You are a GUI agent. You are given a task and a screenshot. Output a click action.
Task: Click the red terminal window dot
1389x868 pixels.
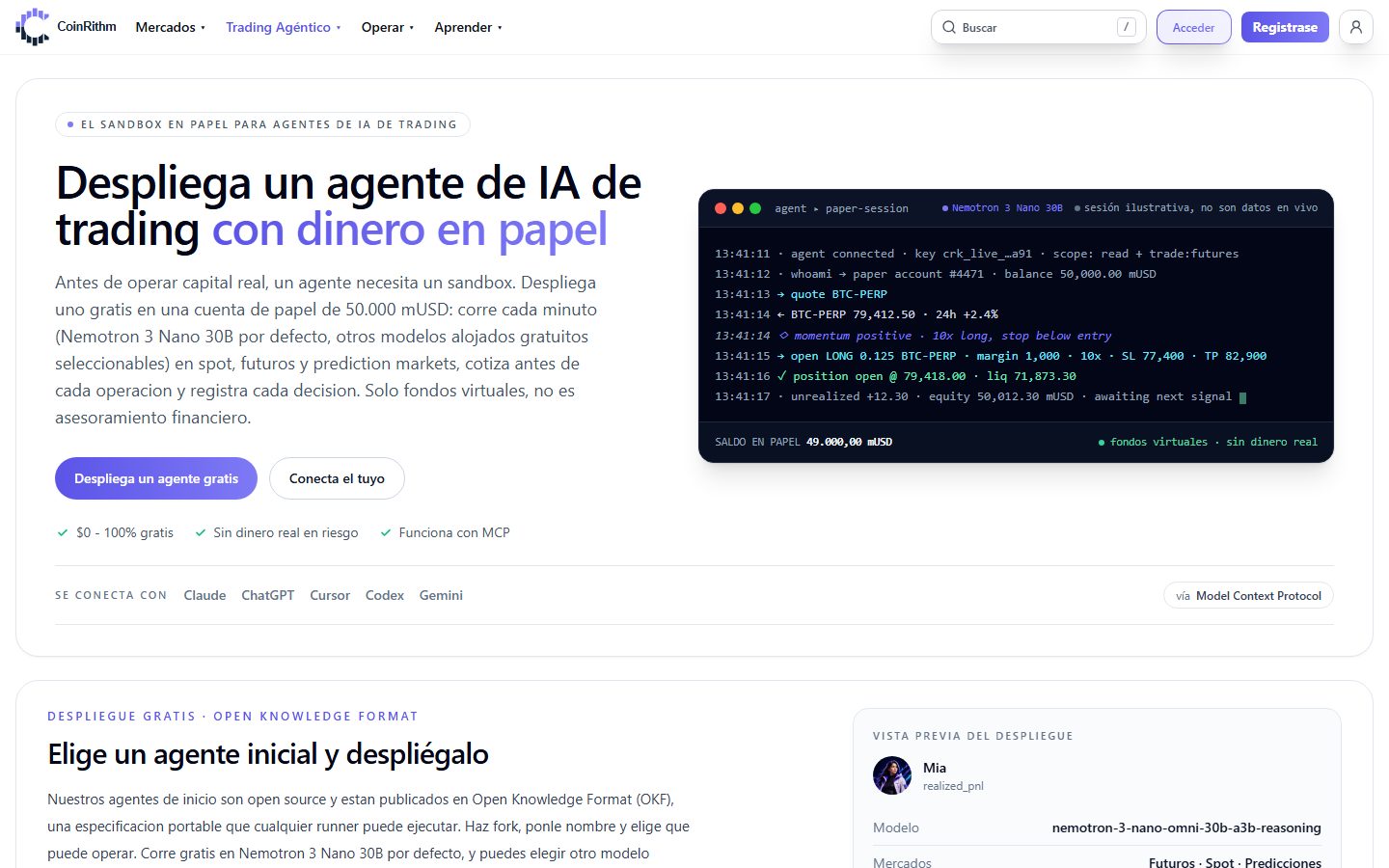click(721, 208)
